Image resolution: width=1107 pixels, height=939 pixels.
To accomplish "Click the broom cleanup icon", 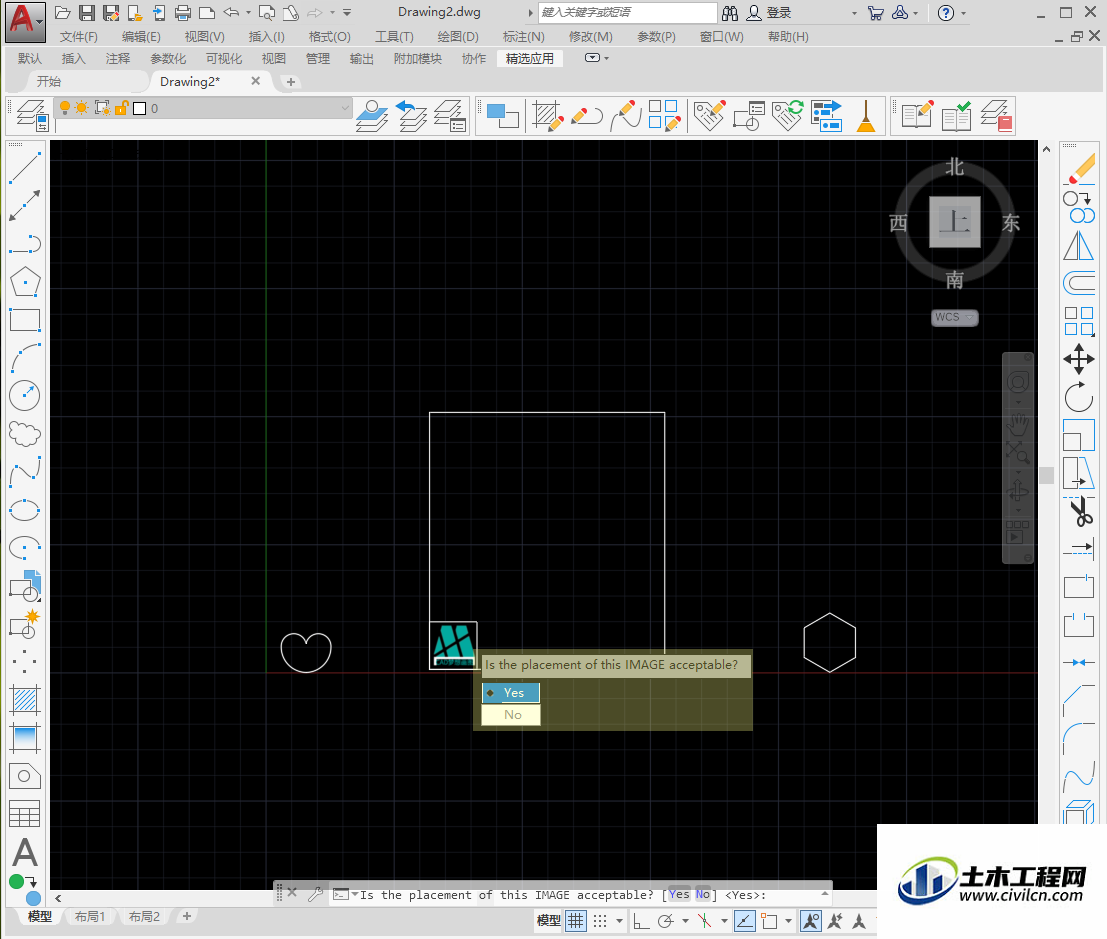I will click(x=866, y=116).
